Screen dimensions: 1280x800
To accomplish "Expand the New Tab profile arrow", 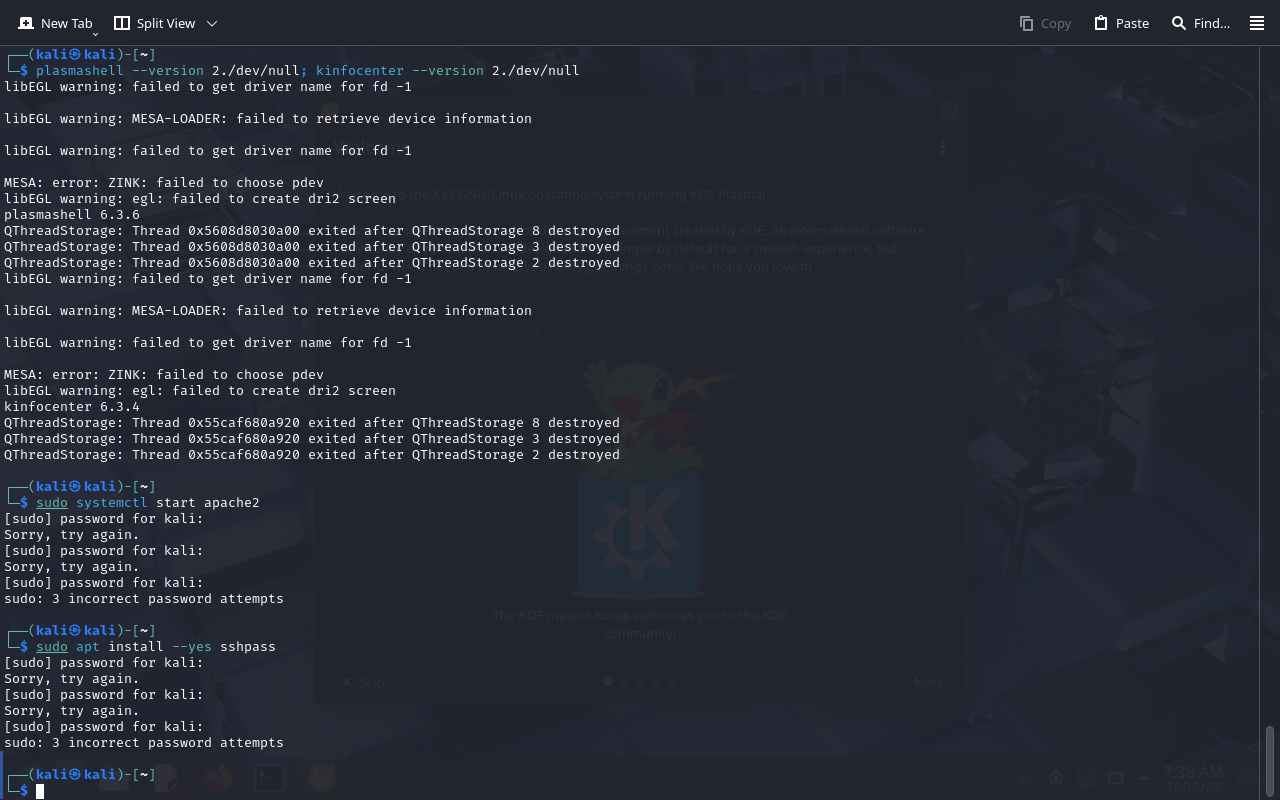I will click(x=95, y=34).
